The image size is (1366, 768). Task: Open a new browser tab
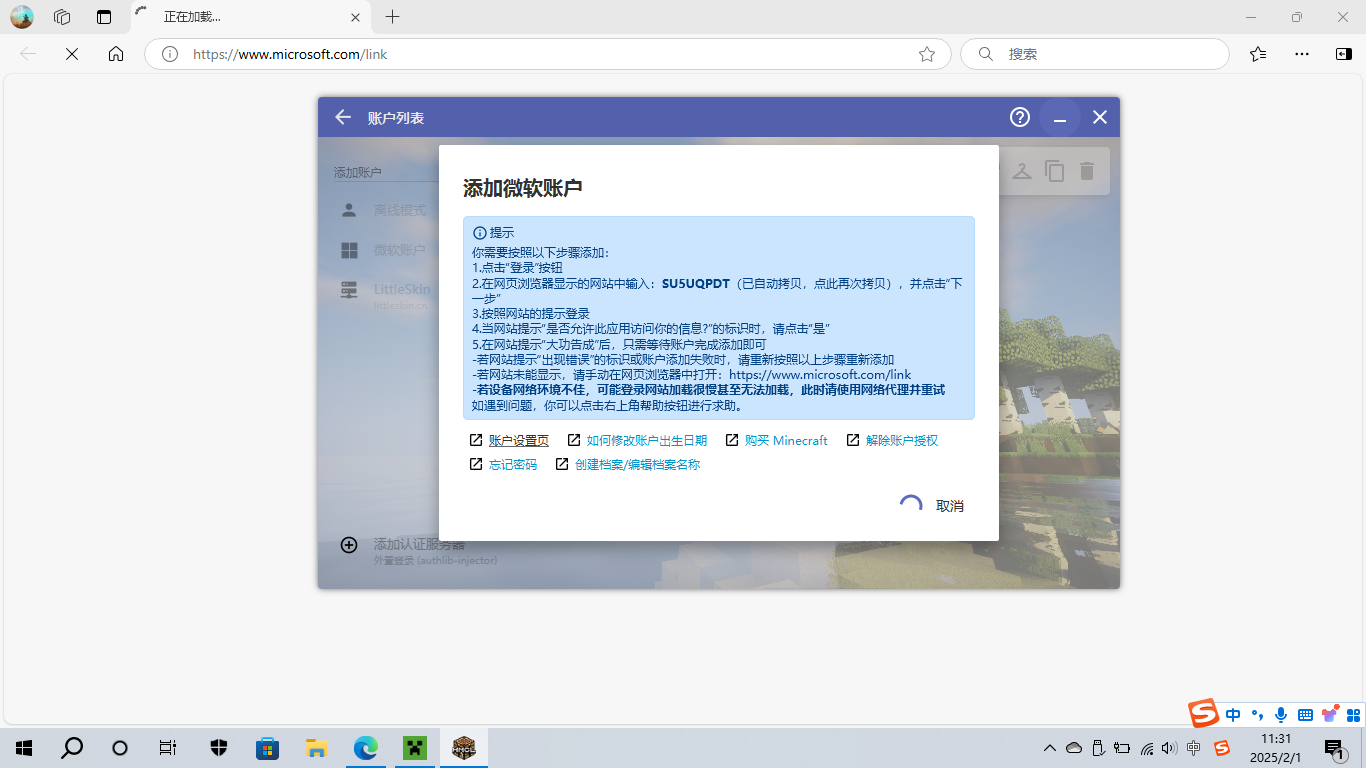pos(393,17)
